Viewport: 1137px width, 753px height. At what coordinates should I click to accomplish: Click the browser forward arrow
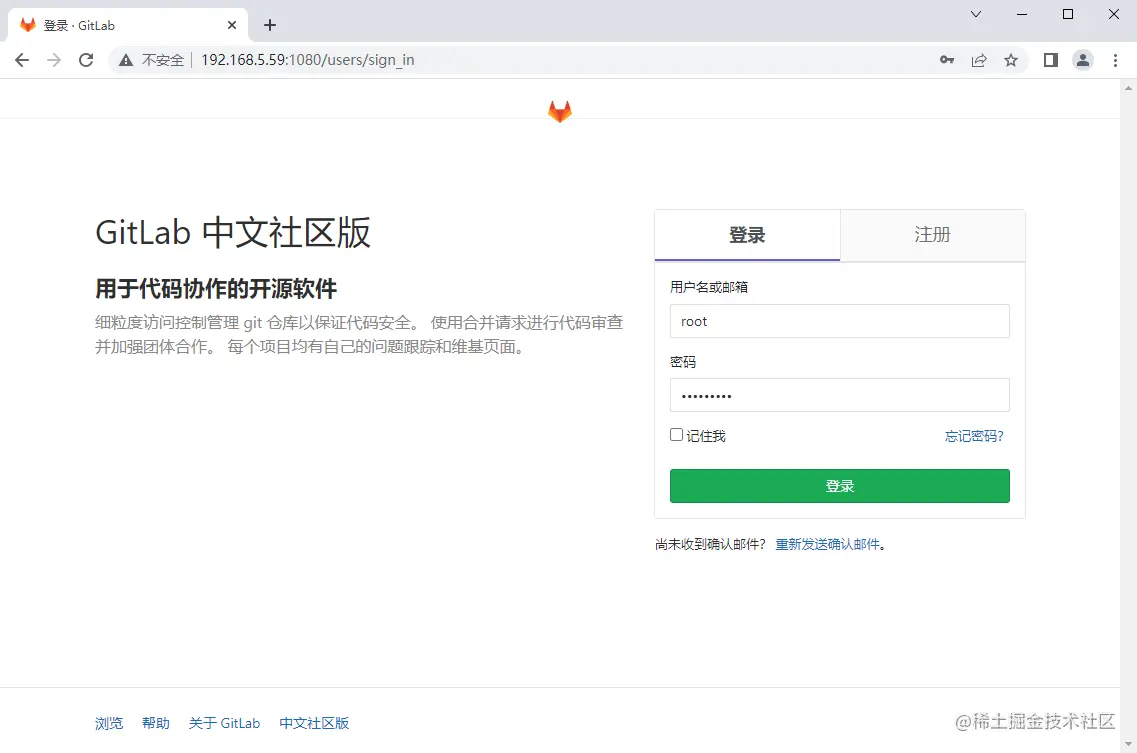click(54, 60)
